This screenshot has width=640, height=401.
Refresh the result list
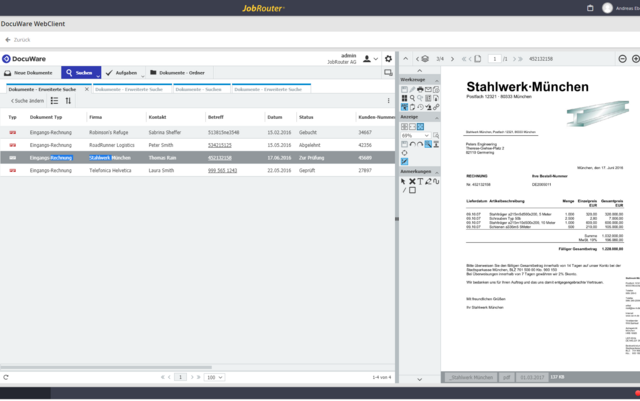(x=6, y=377)
